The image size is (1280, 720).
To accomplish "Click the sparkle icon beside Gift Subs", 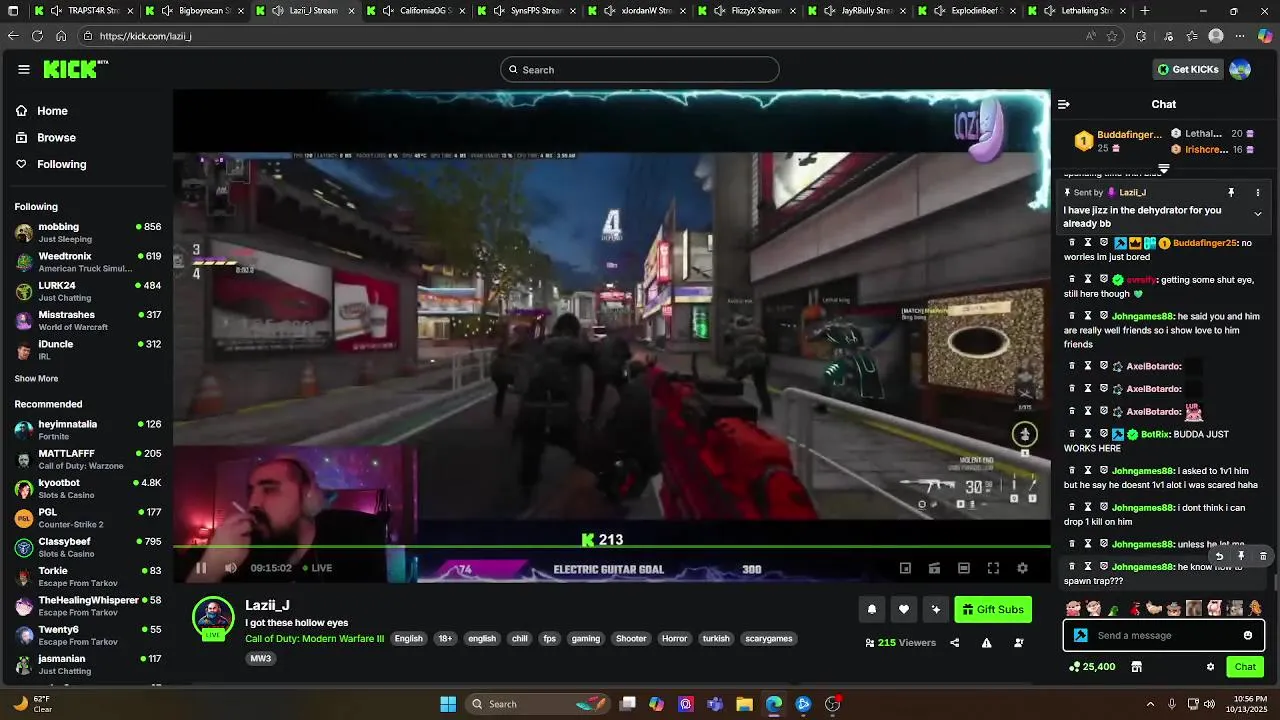I will tap(936, 609).
